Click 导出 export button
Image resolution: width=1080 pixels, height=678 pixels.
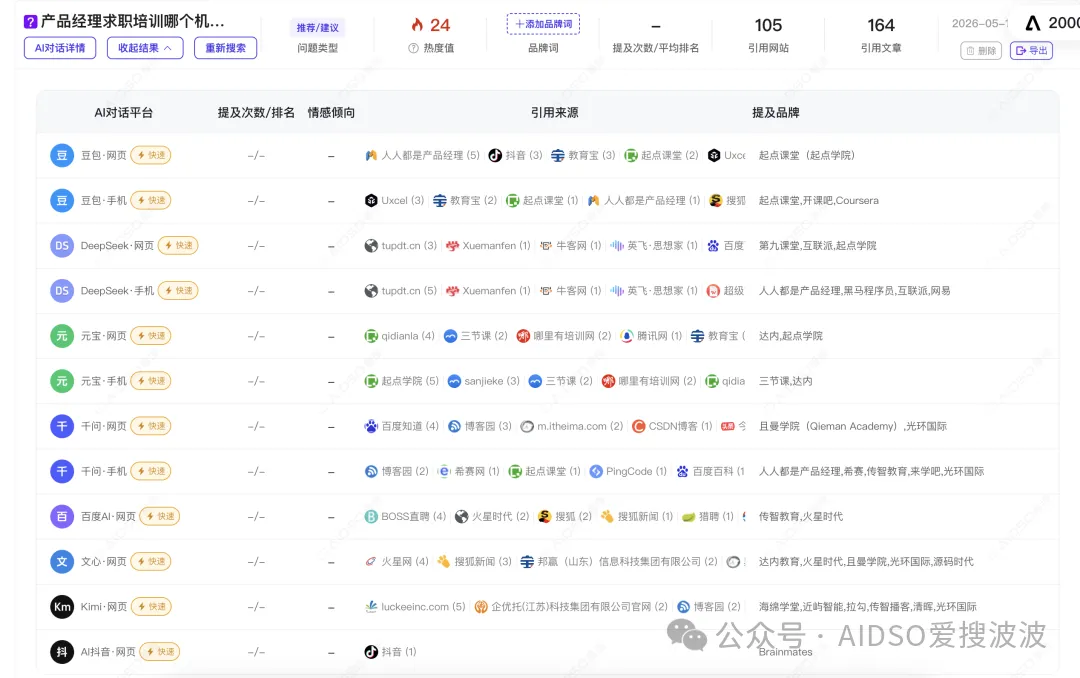click(x=1031, y=50)
